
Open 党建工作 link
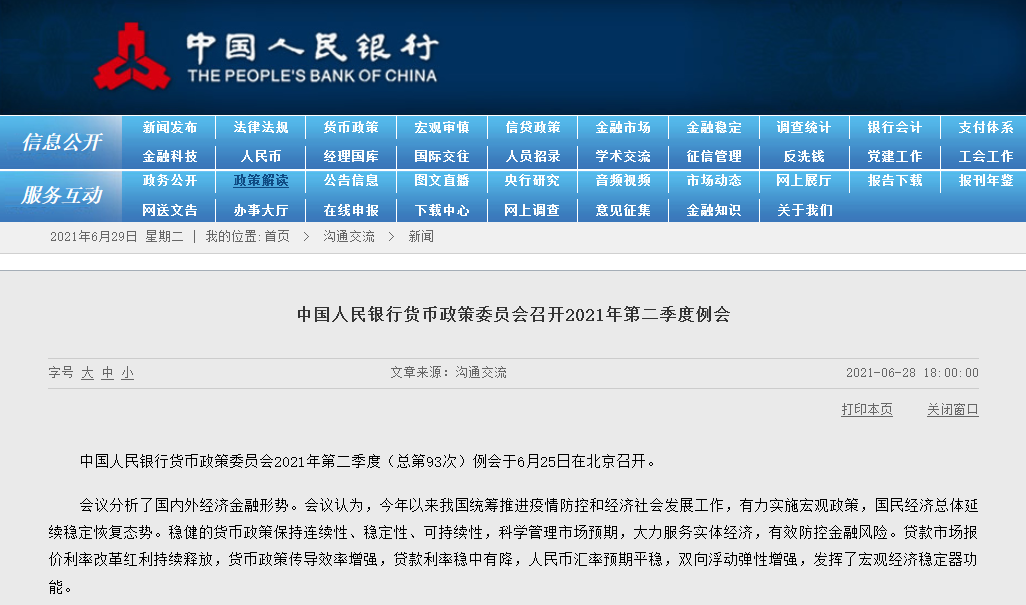[895, 156]
